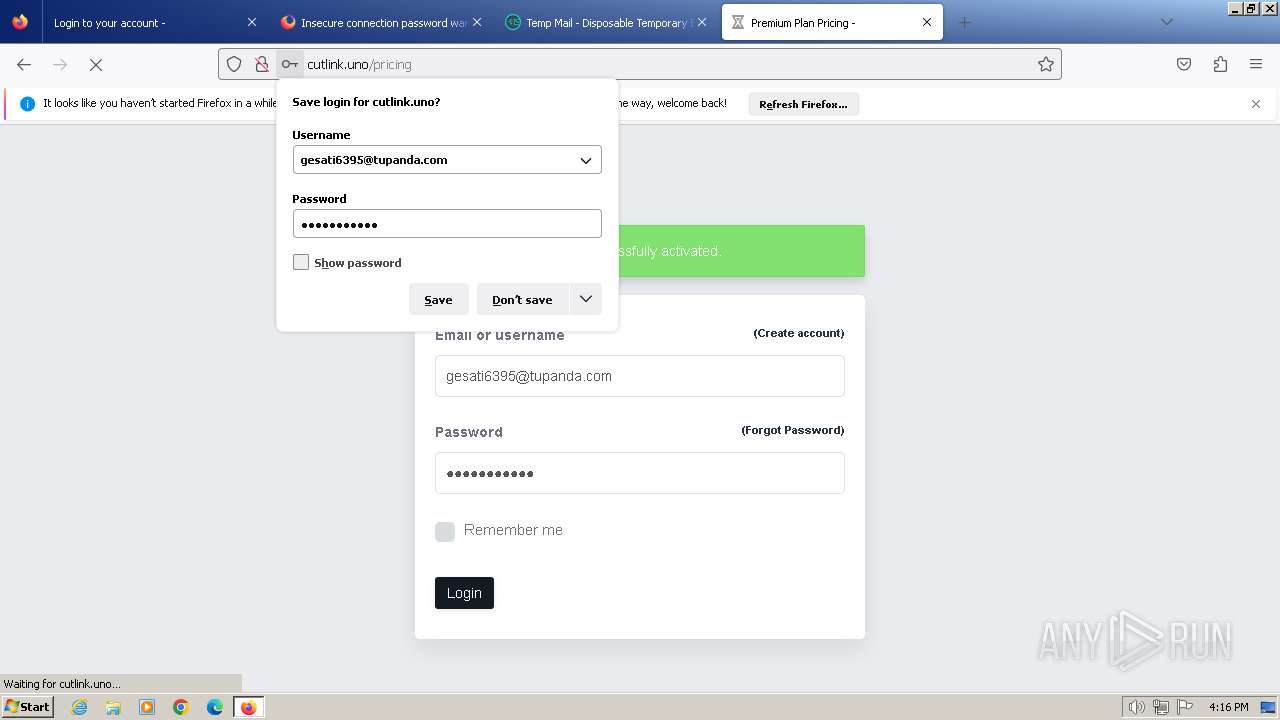
Task: Click the 4:16 PM taskbar clock
Action: (1228, 707)
